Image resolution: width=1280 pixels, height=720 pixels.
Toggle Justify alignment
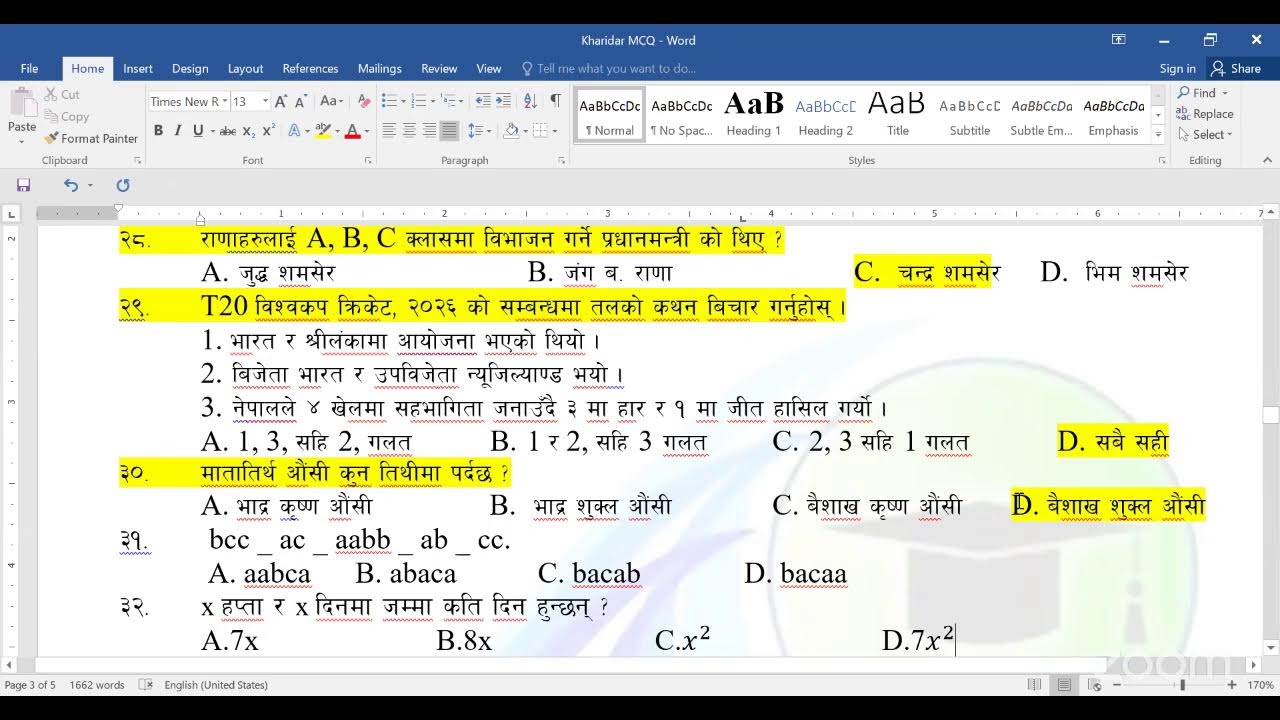[449, 131]
